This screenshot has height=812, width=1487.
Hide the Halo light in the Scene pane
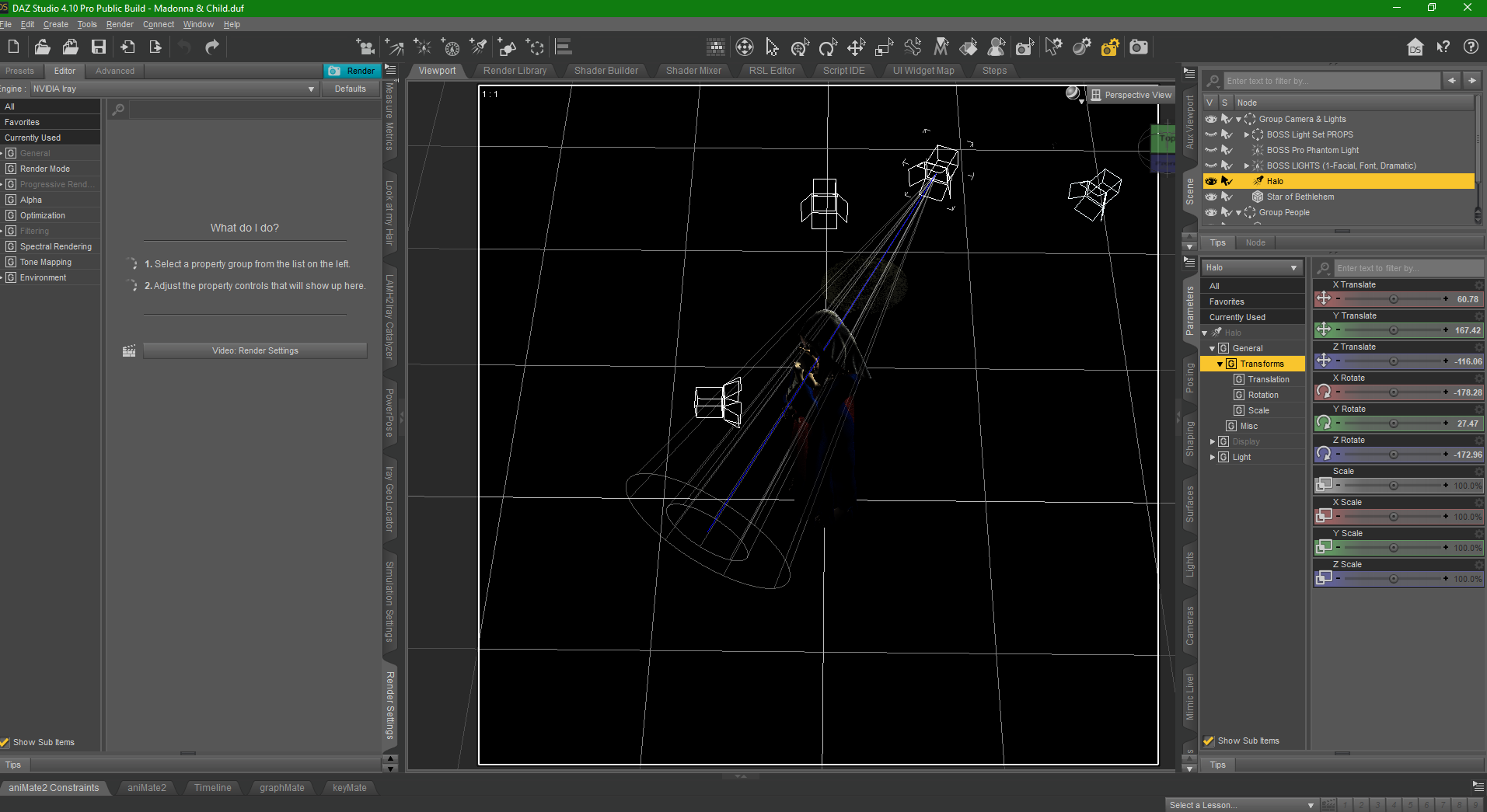[x=1212, y=181]
